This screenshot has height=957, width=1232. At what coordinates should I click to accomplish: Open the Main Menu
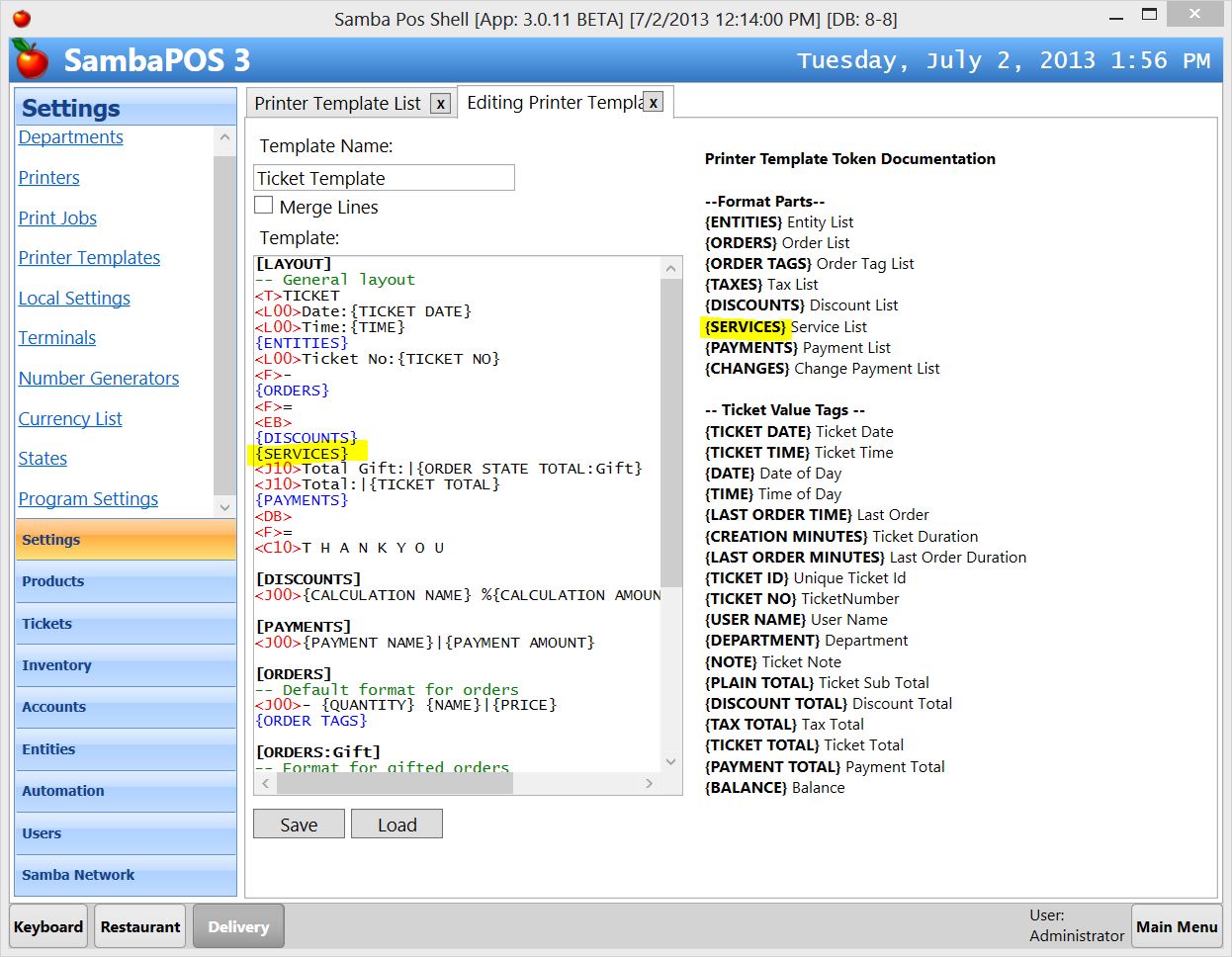[1177, 926]
